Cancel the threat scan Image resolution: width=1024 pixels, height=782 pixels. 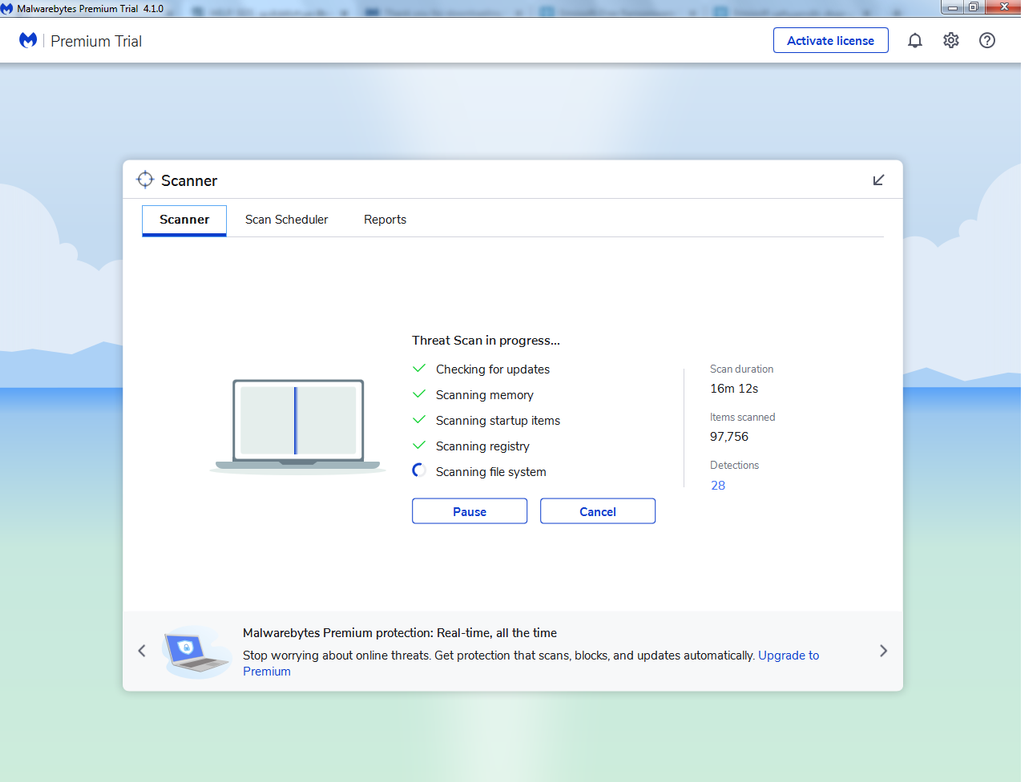pos(598,512)
